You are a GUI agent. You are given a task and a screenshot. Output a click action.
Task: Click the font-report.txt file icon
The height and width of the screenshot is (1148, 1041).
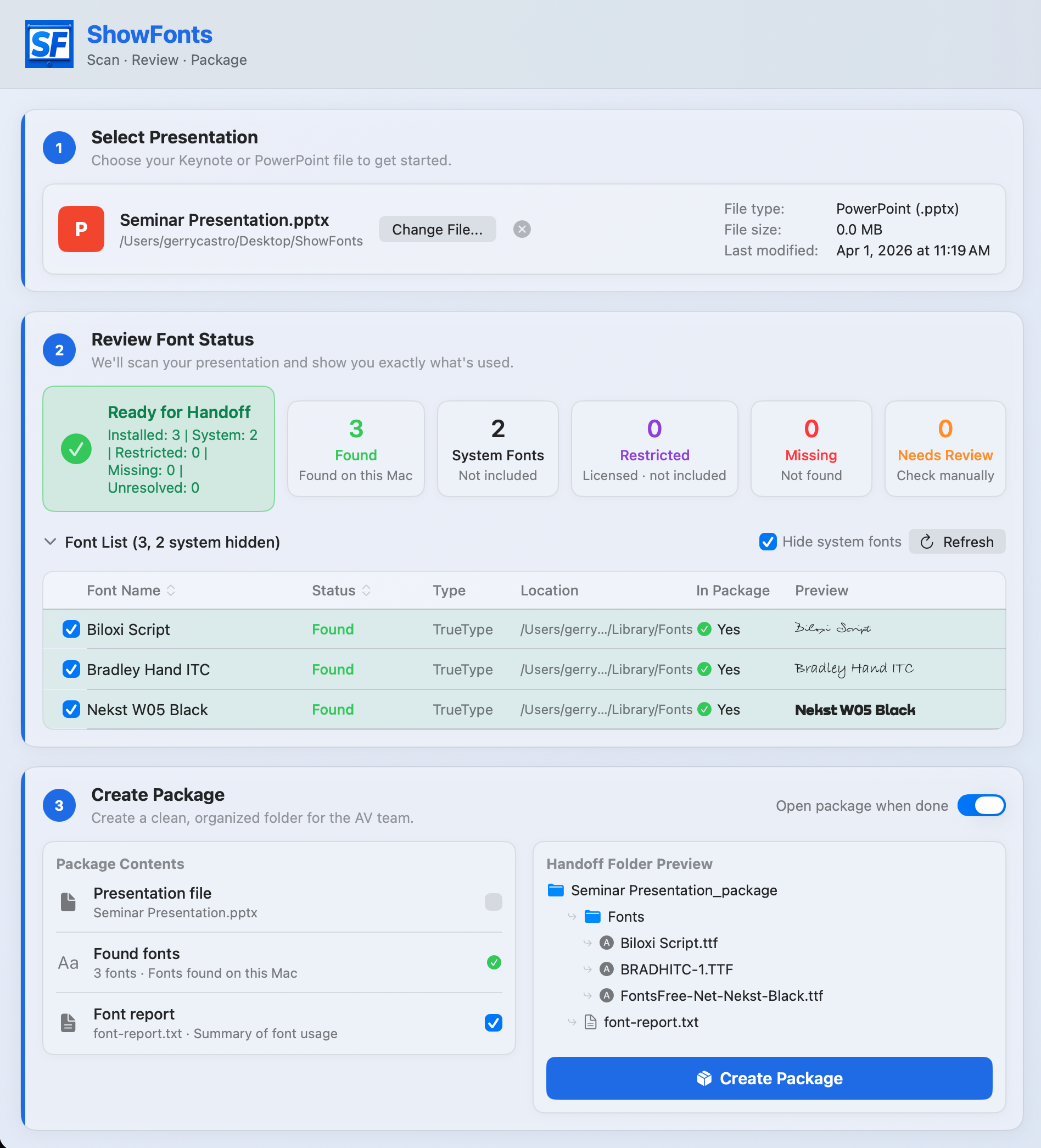point(591,1022)
